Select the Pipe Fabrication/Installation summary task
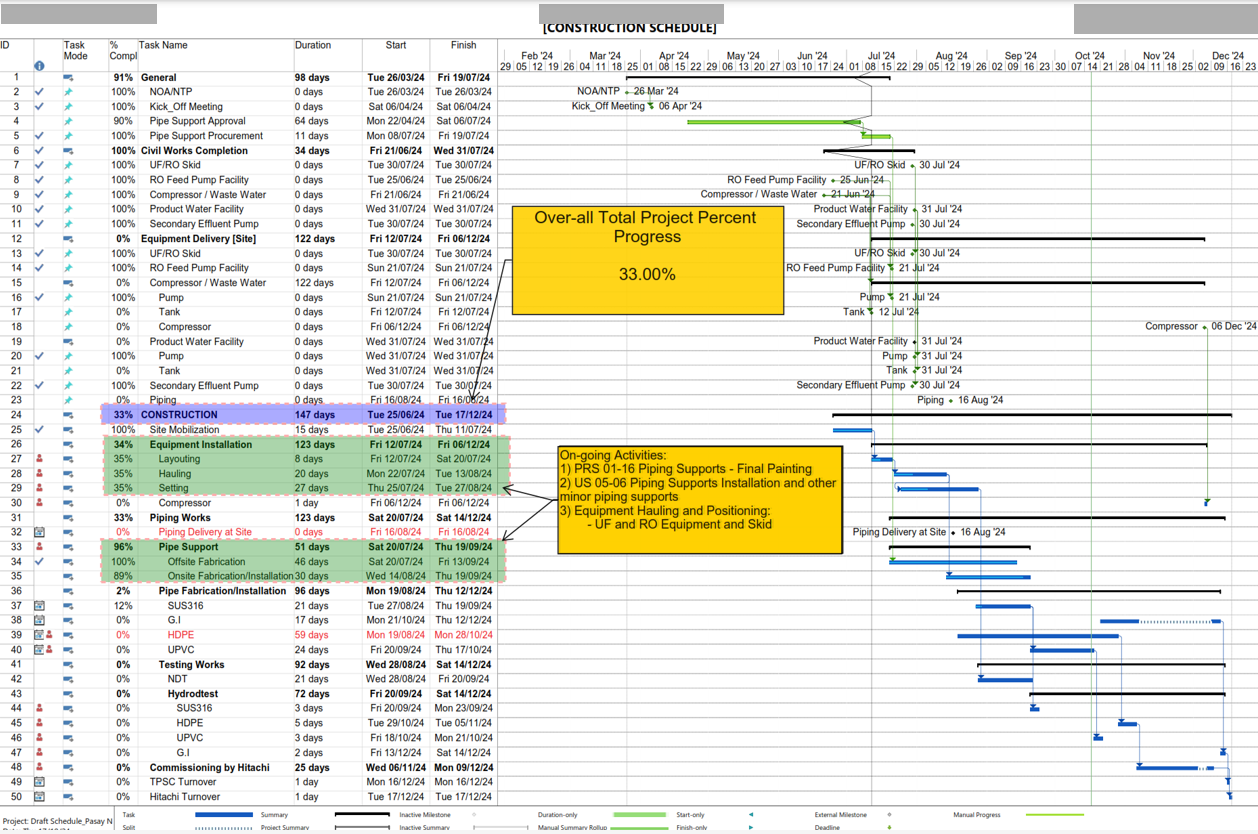Viewport: 1258px width, 834px height. pos(222,591)
